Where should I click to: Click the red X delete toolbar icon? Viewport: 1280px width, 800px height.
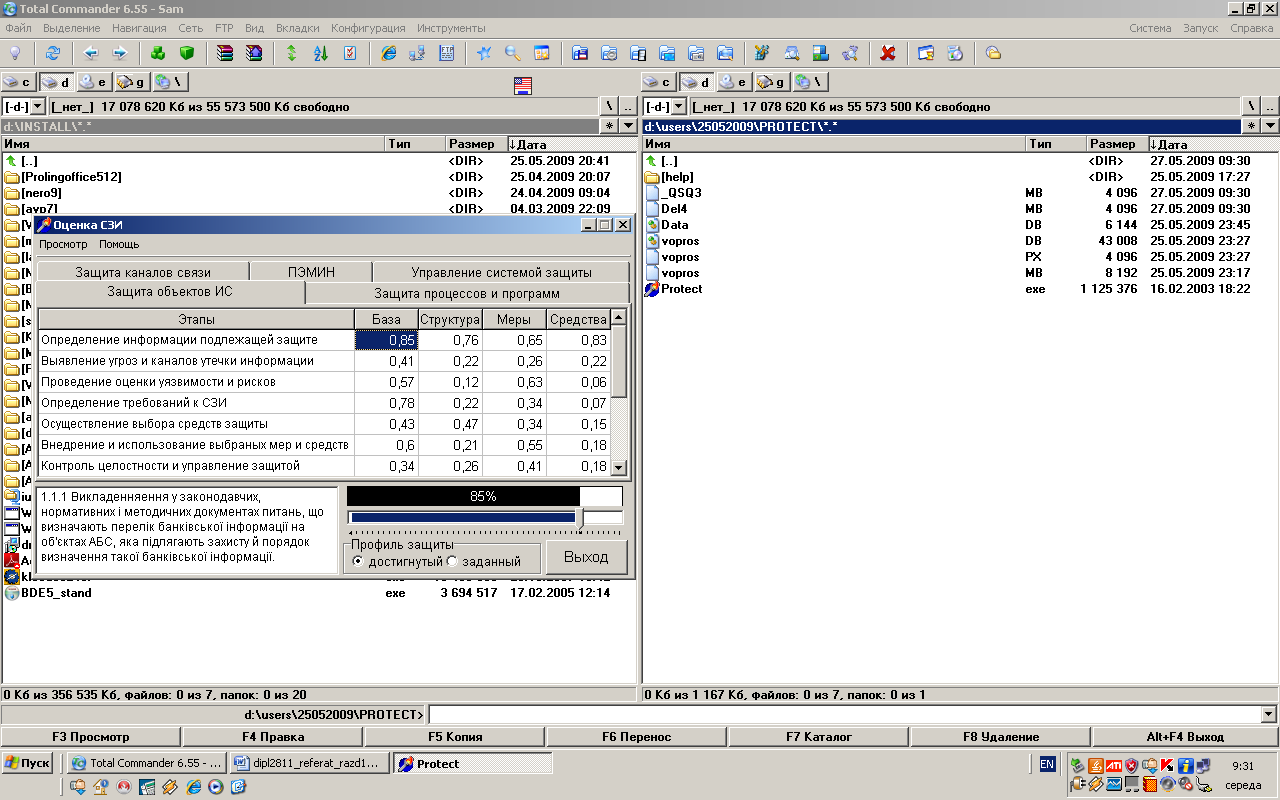[x=887, y=53]
